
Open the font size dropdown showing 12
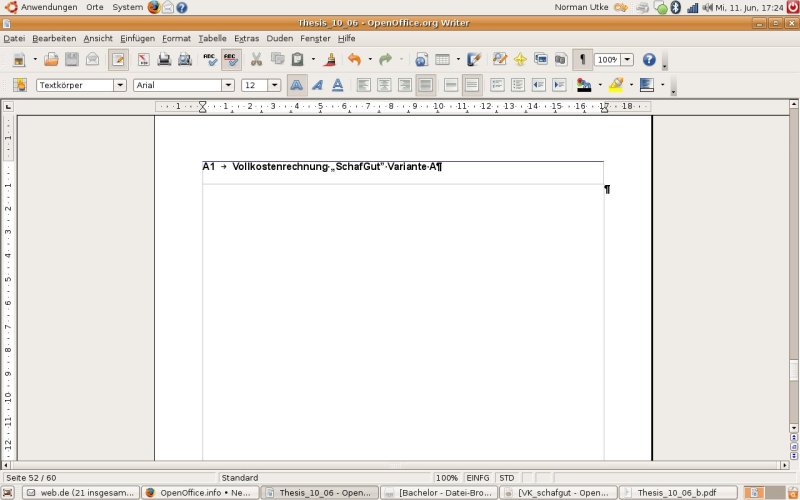pos(274,85)
